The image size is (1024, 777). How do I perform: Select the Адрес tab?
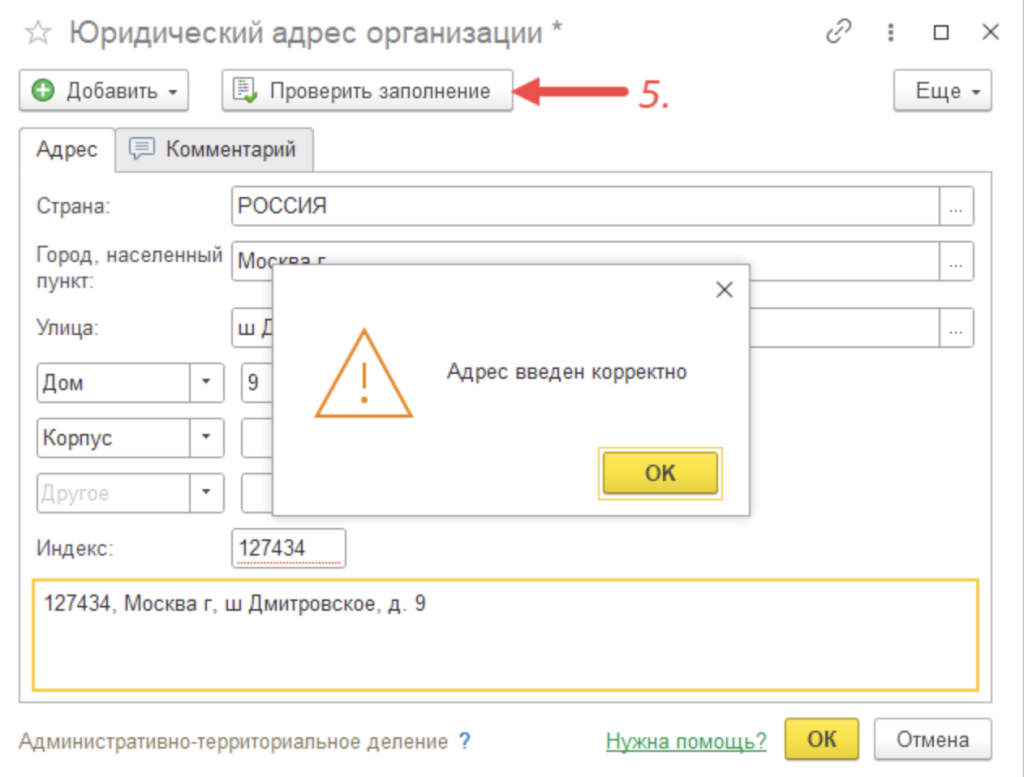pyautogui.click(x=67, y=150)
